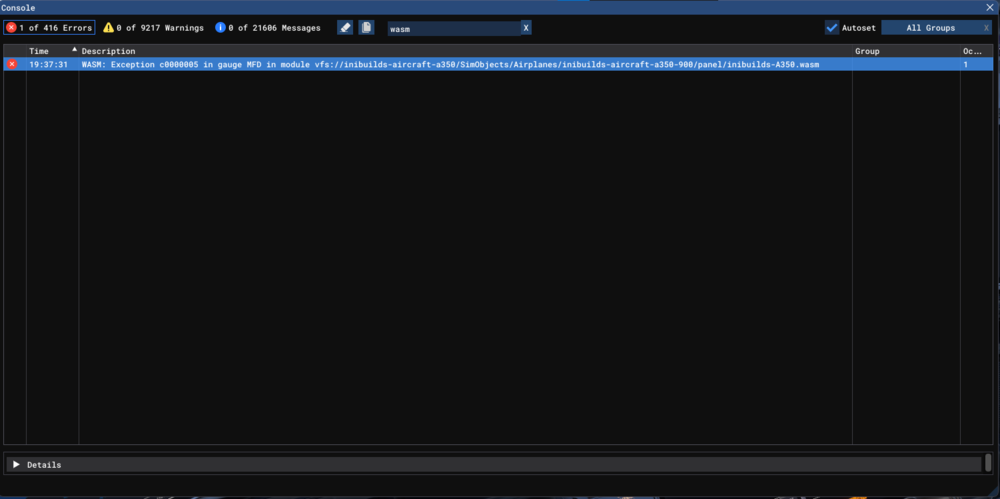The image size is (1000, 499).
Task: Click the blue info messages icon
Action: [221, 28]
